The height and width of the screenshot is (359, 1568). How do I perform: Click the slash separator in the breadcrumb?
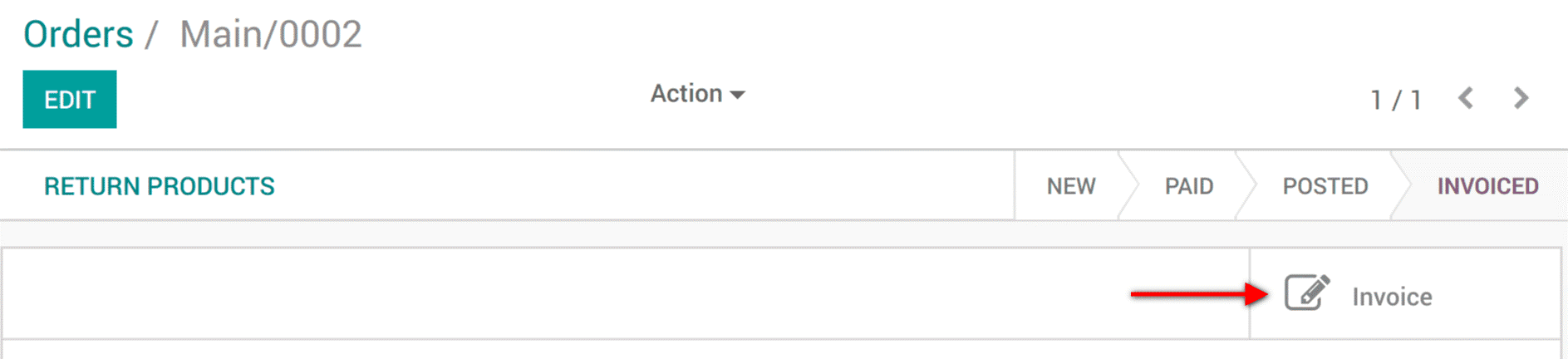(151, 35)
